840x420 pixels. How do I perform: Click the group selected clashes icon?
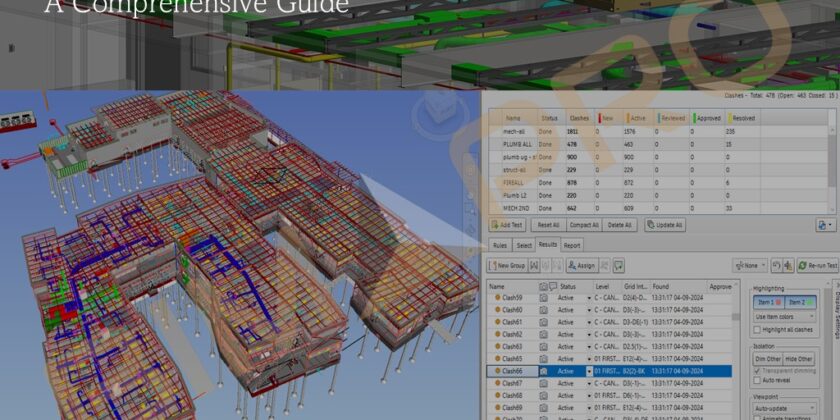click(x=534, y=265)
